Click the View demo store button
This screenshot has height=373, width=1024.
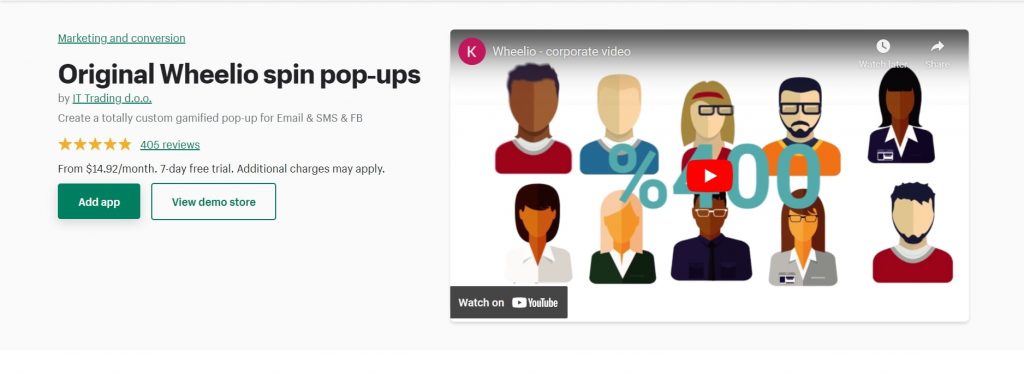click(x=214, y=201)
